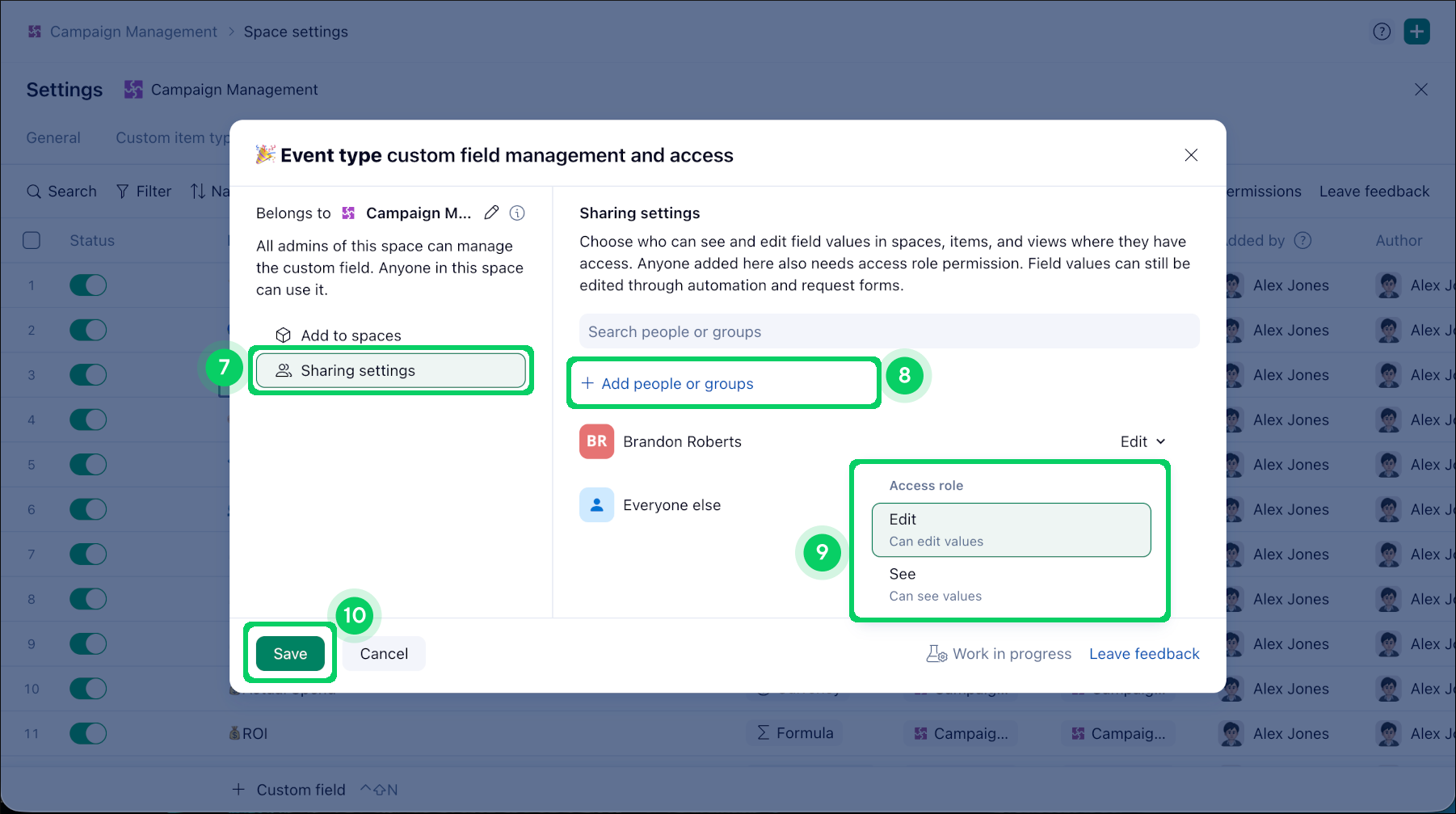
Task: Toggle the status switch in row 3
Action: click(88, 375)
